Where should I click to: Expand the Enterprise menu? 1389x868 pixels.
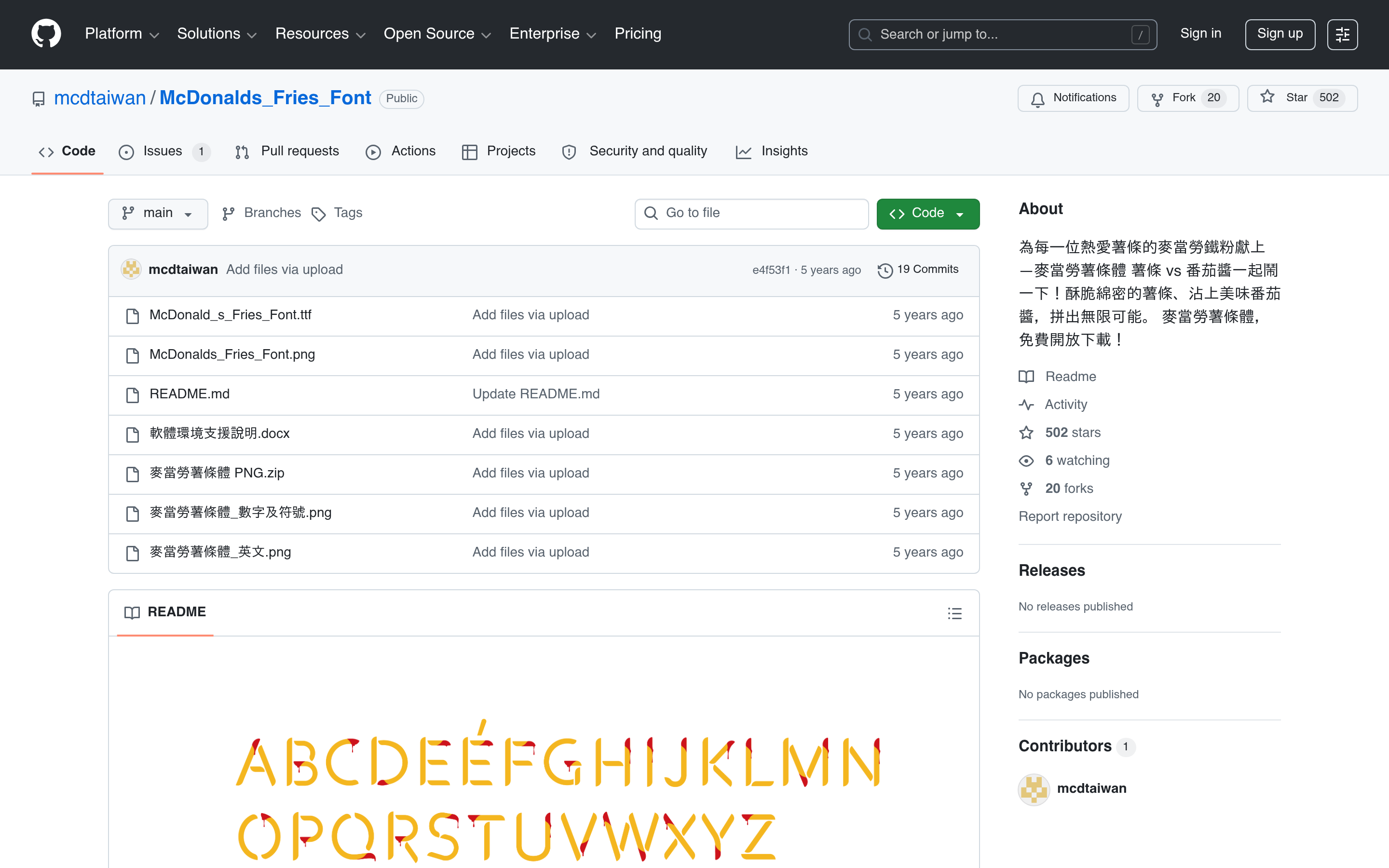553,34
